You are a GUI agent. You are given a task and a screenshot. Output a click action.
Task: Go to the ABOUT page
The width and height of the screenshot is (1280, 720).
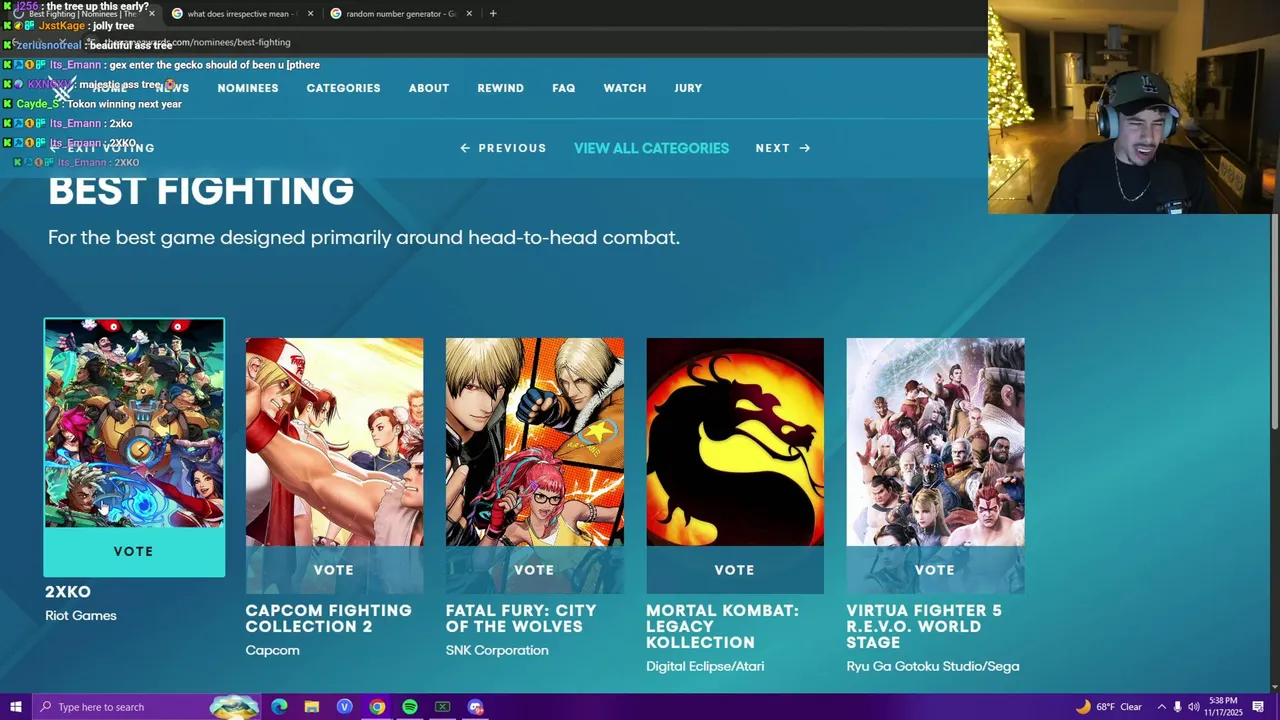coord(428,88)
